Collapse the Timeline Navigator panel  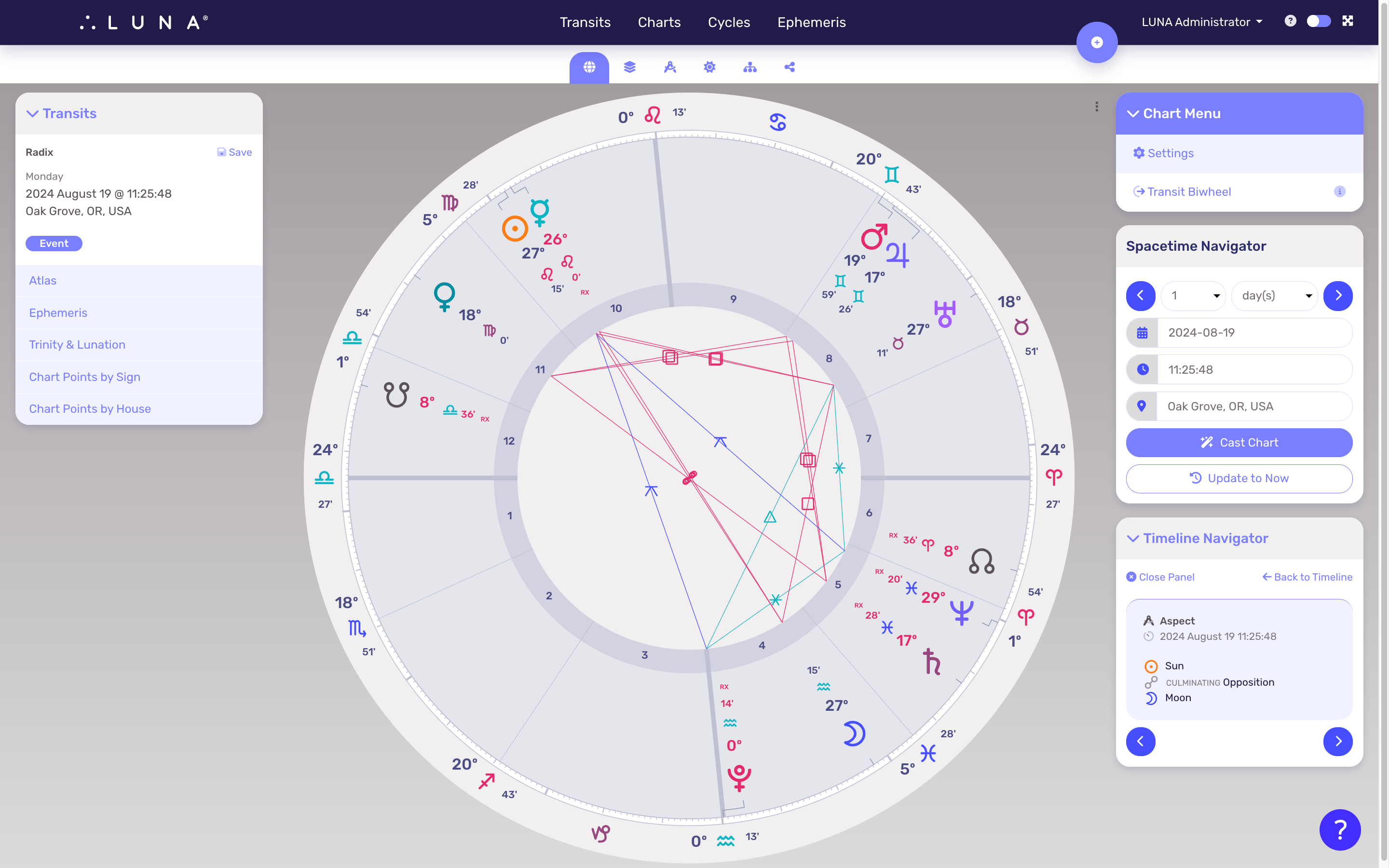coord(1133,539)
